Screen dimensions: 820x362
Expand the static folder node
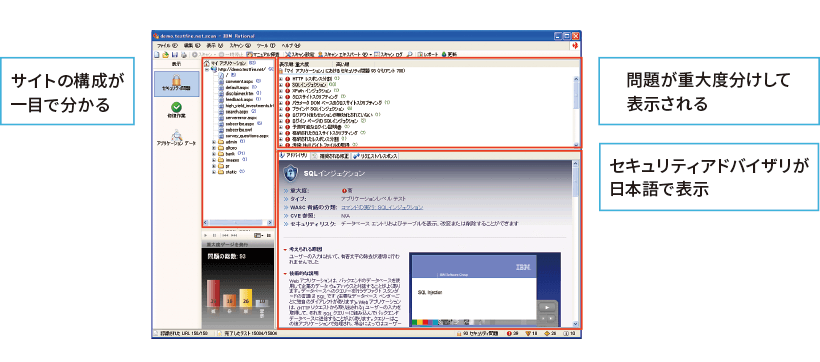[x=214, y=172]
